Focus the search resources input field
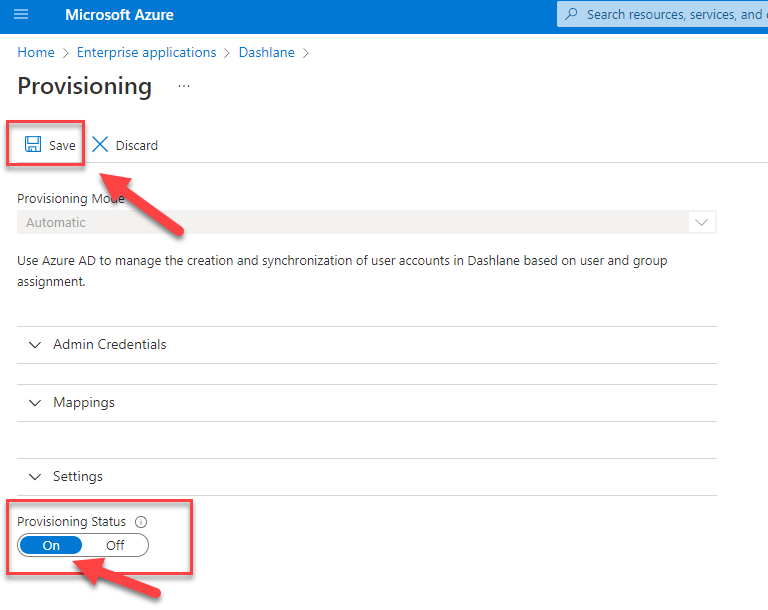768x610 pixels. click(x=672, y=15)
